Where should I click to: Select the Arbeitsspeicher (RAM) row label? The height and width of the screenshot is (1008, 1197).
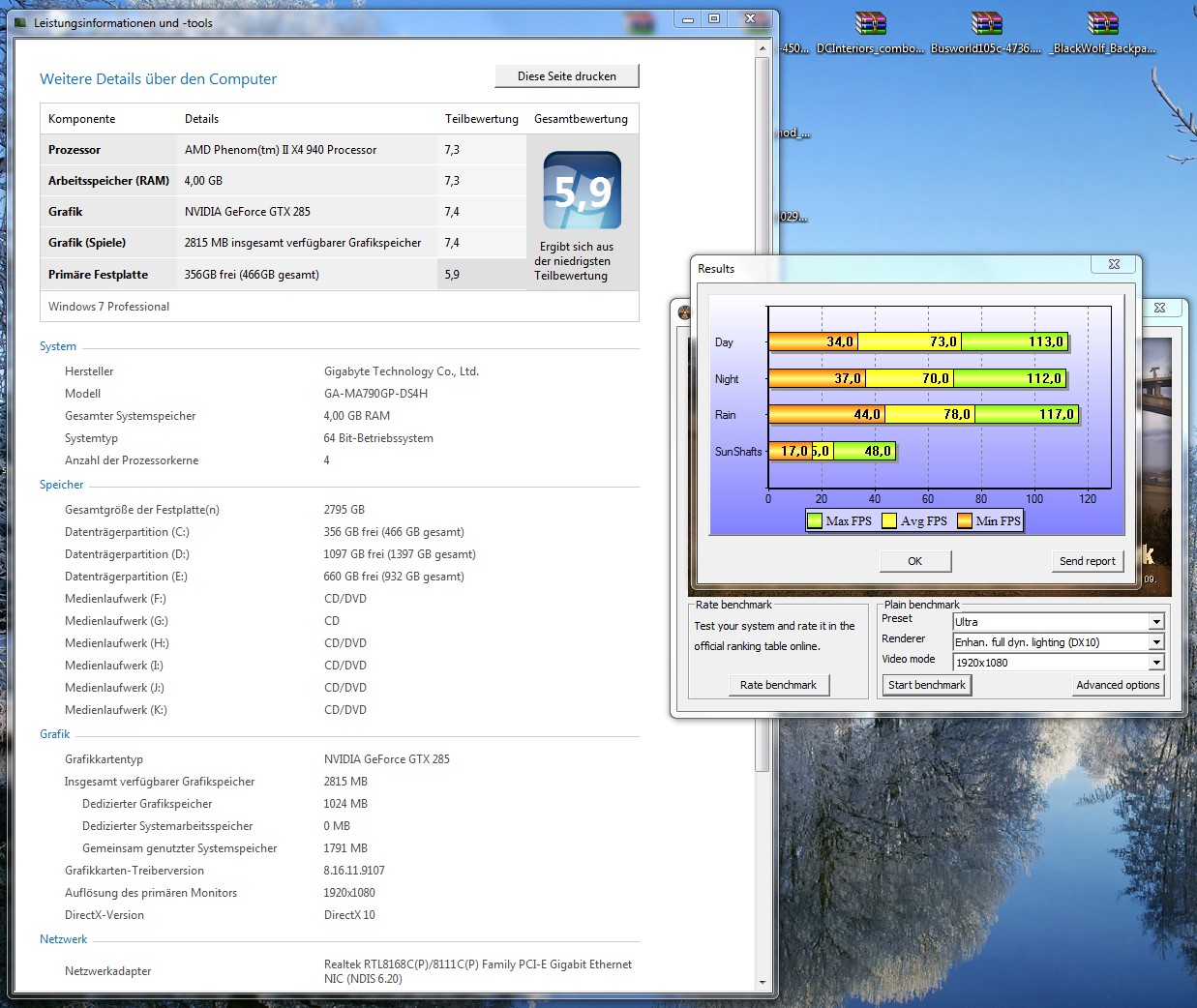coord(108,181)
